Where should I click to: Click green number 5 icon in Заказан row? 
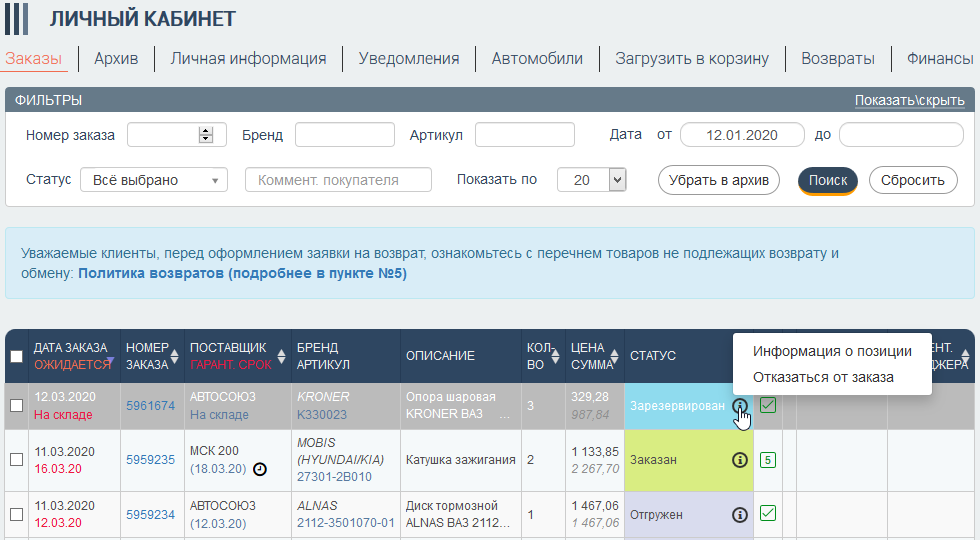768,460
